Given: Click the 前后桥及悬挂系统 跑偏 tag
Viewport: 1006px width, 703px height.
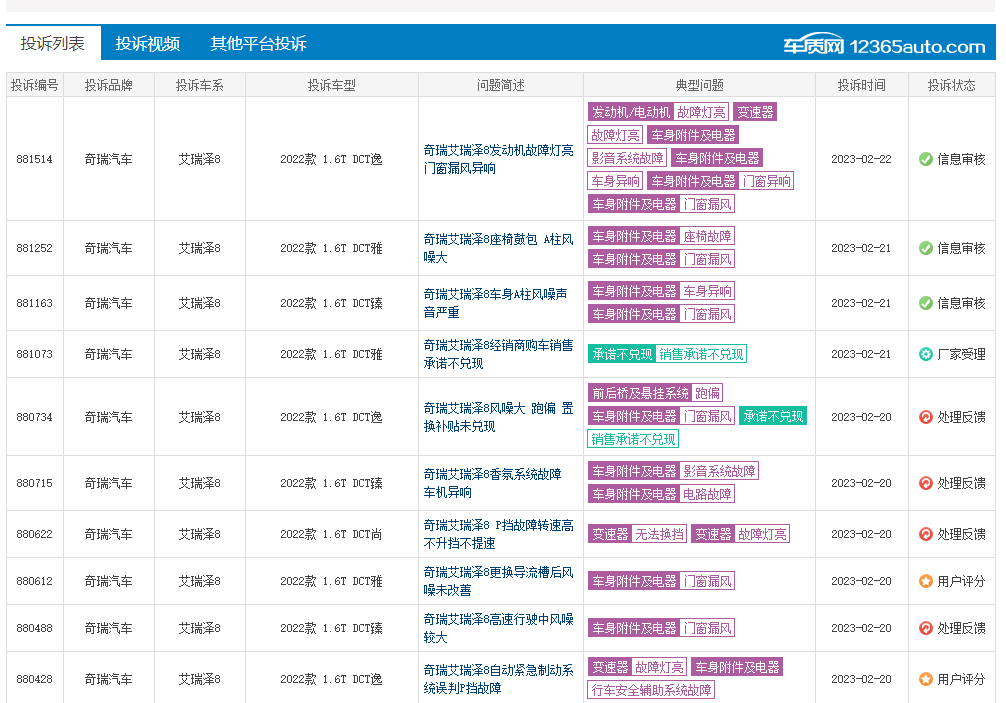Looking at the screenshot, I should point(656,393).
